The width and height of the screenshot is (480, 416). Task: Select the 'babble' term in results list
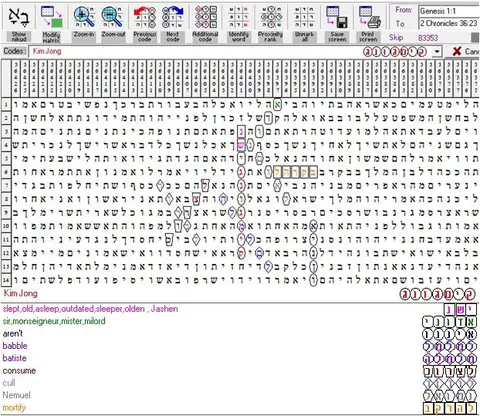(15, 346)
